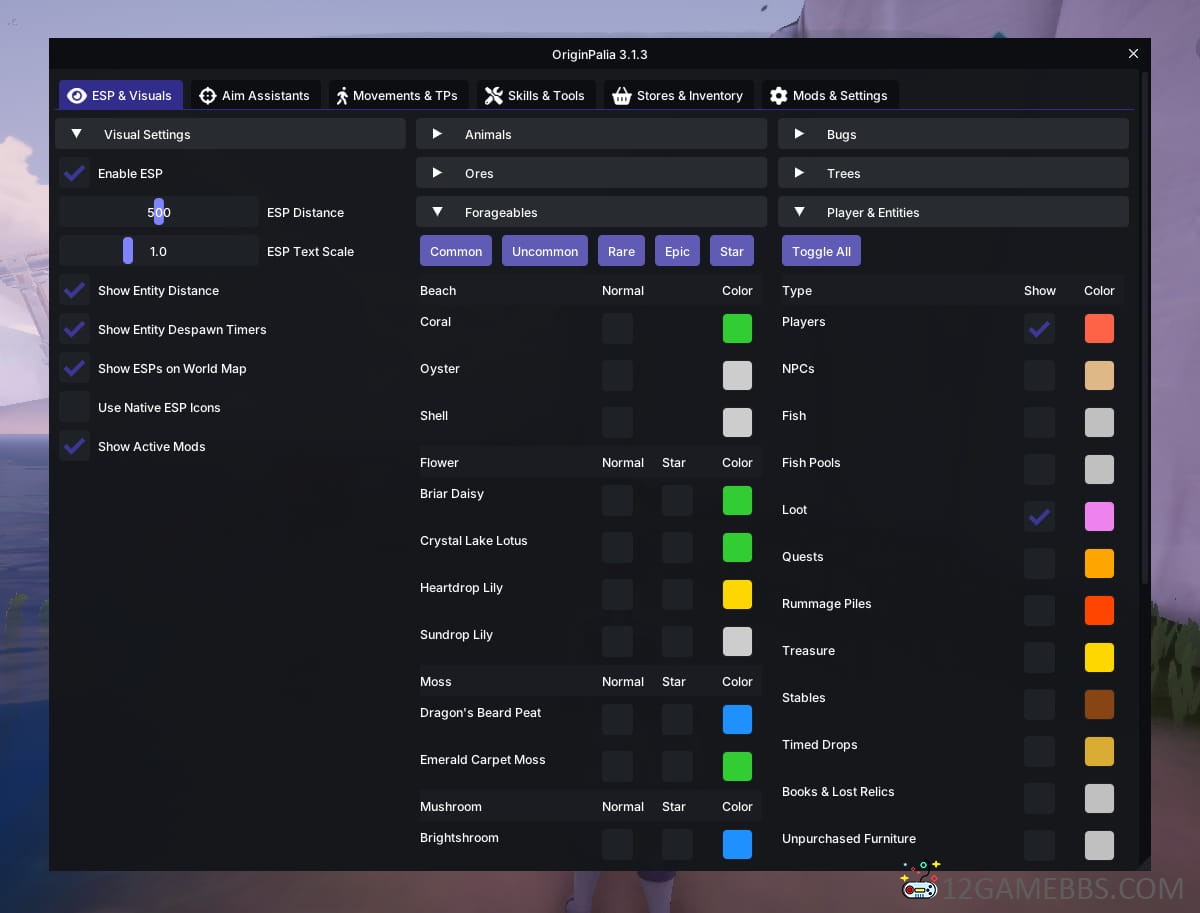Viewport: 1200px width, 913px height.
Task: Click the Common rarity button
Action: tap(456, 251)
